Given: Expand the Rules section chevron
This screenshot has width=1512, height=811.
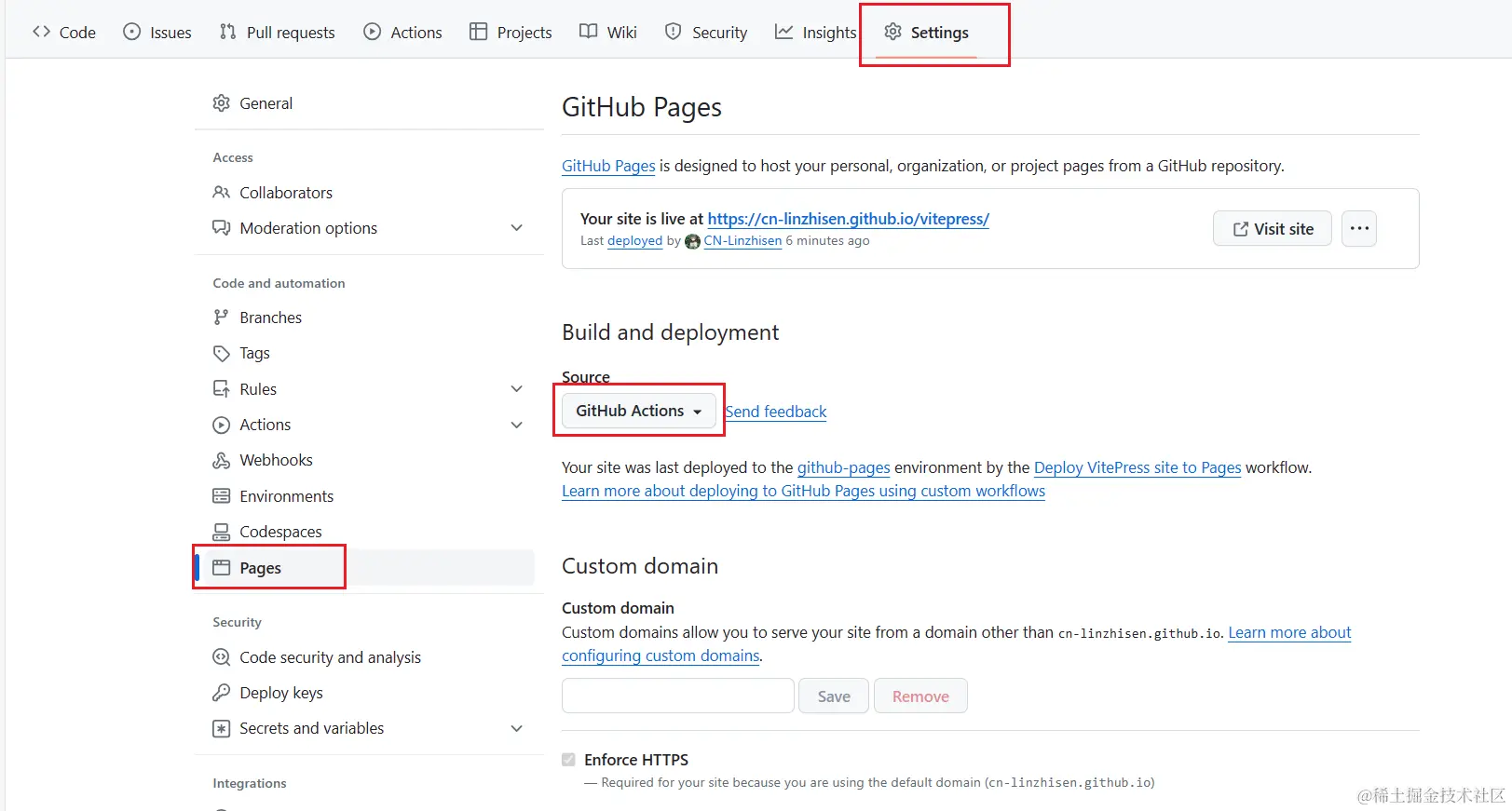Looking at the screenshot, I should (x=517, y=389).
